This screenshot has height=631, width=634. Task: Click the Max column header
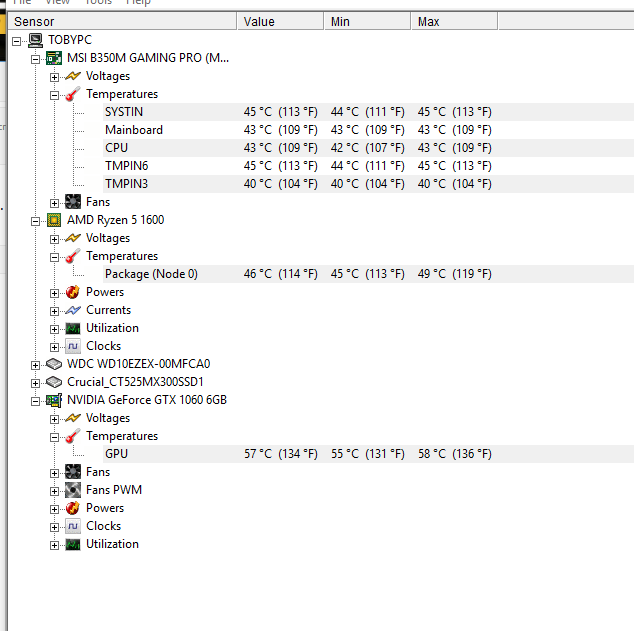coord(454,21)
